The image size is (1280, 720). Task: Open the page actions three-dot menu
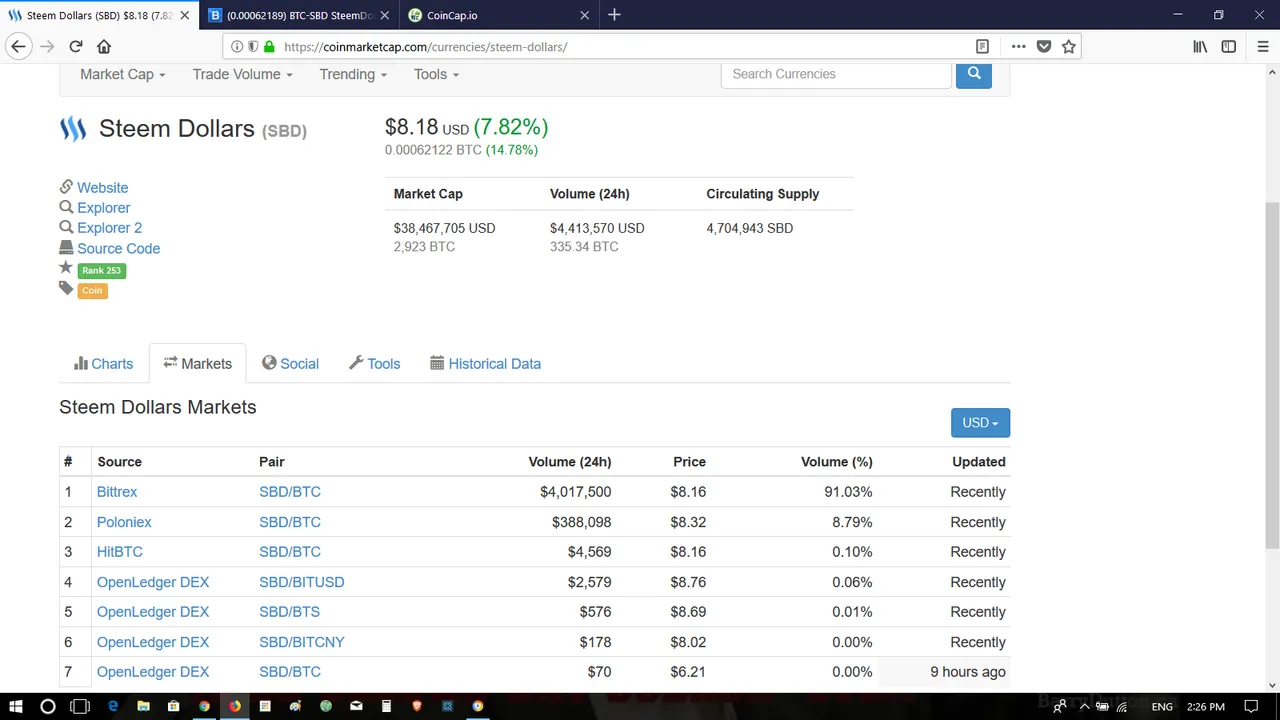point(1018,46)
